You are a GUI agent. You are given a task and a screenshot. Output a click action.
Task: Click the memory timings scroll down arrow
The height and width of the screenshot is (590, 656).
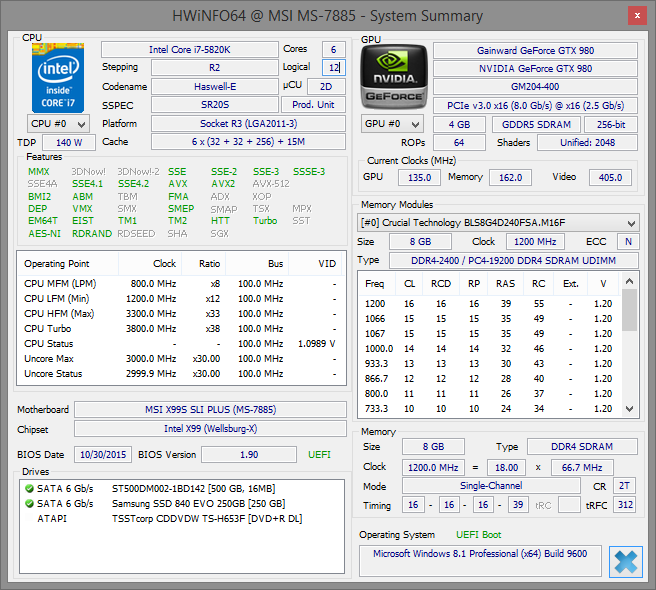pos(630,409)
